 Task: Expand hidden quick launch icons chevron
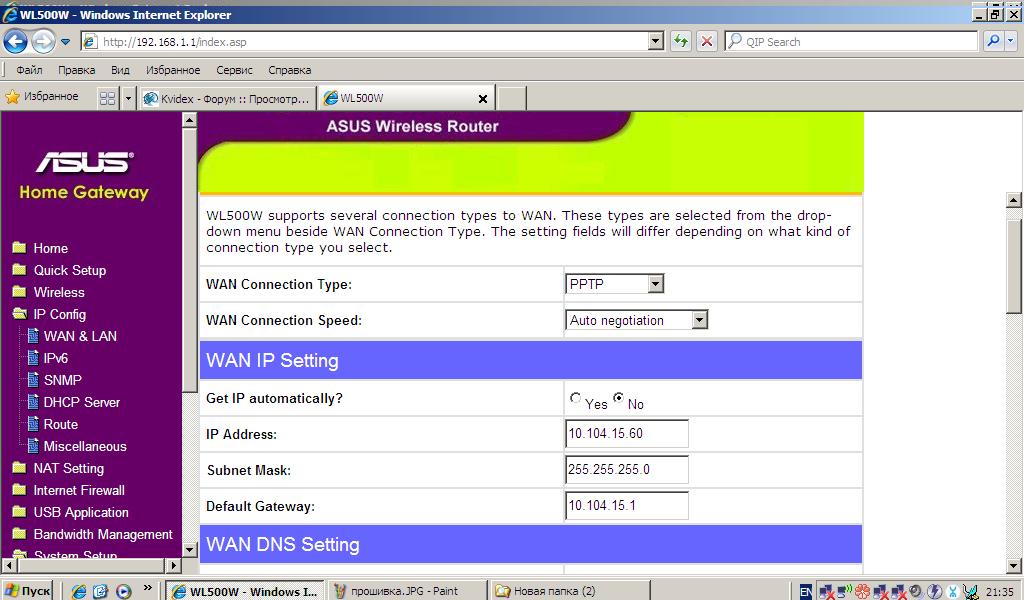click(x=148, y=588)
